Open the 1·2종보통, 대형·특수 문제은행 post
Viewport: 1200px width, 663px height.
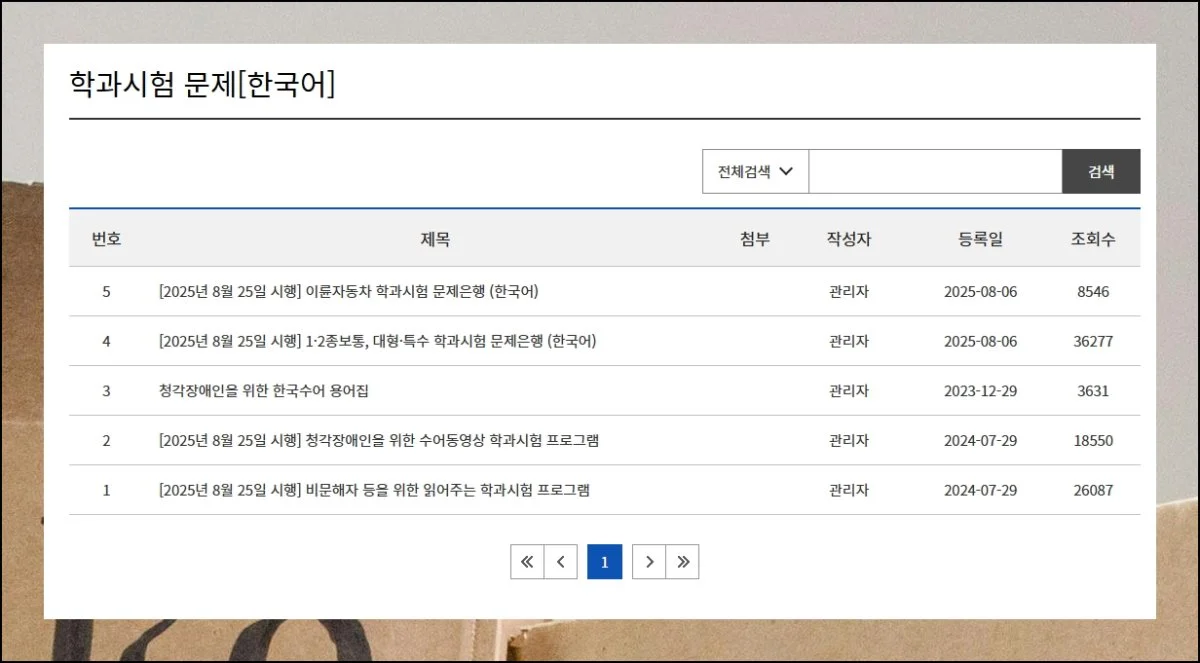coord(377,341)
